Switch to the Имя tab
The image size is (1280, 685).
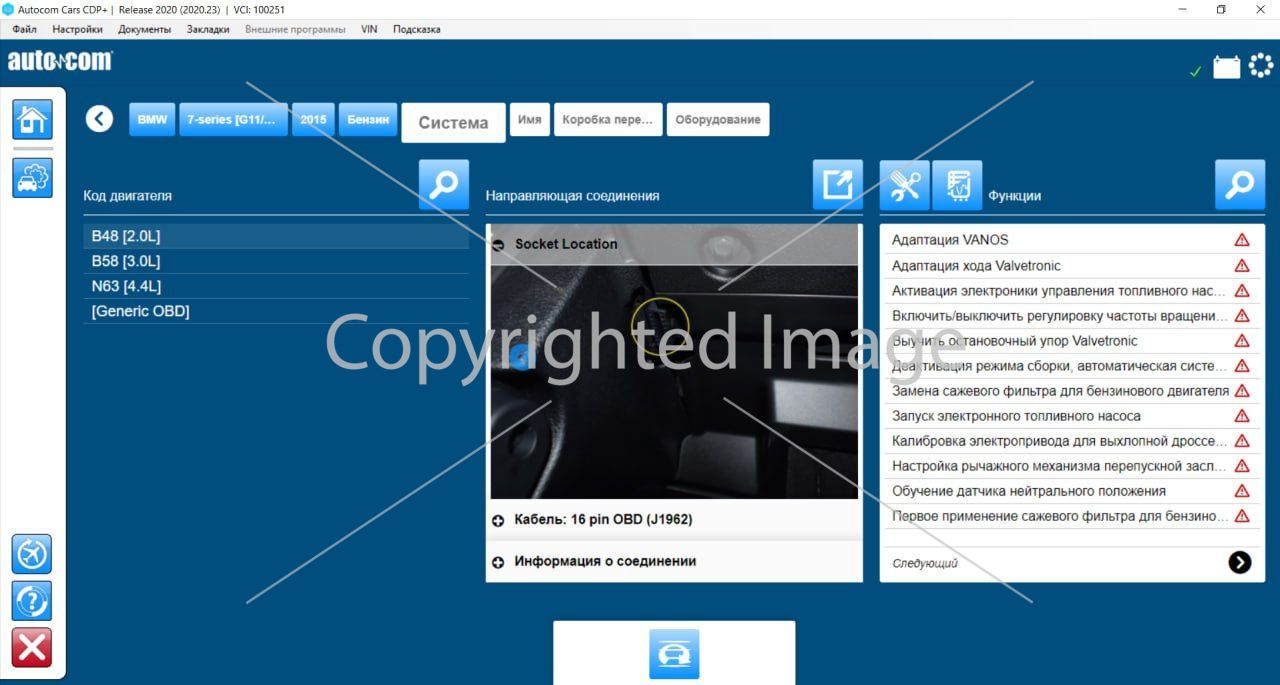(530, 119)
